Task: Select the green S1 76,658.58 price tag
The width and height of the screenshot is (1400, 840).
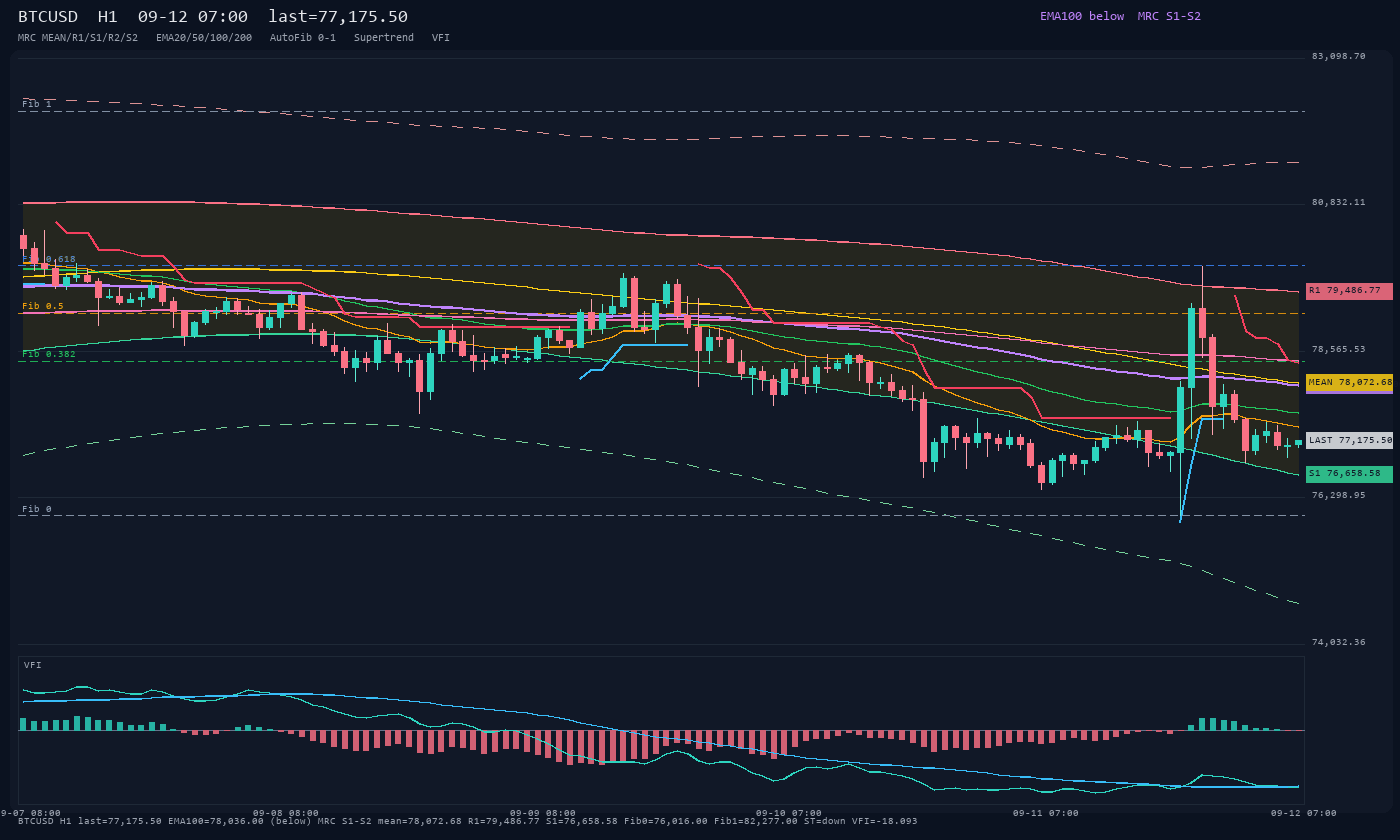Action: (1349, 474)
